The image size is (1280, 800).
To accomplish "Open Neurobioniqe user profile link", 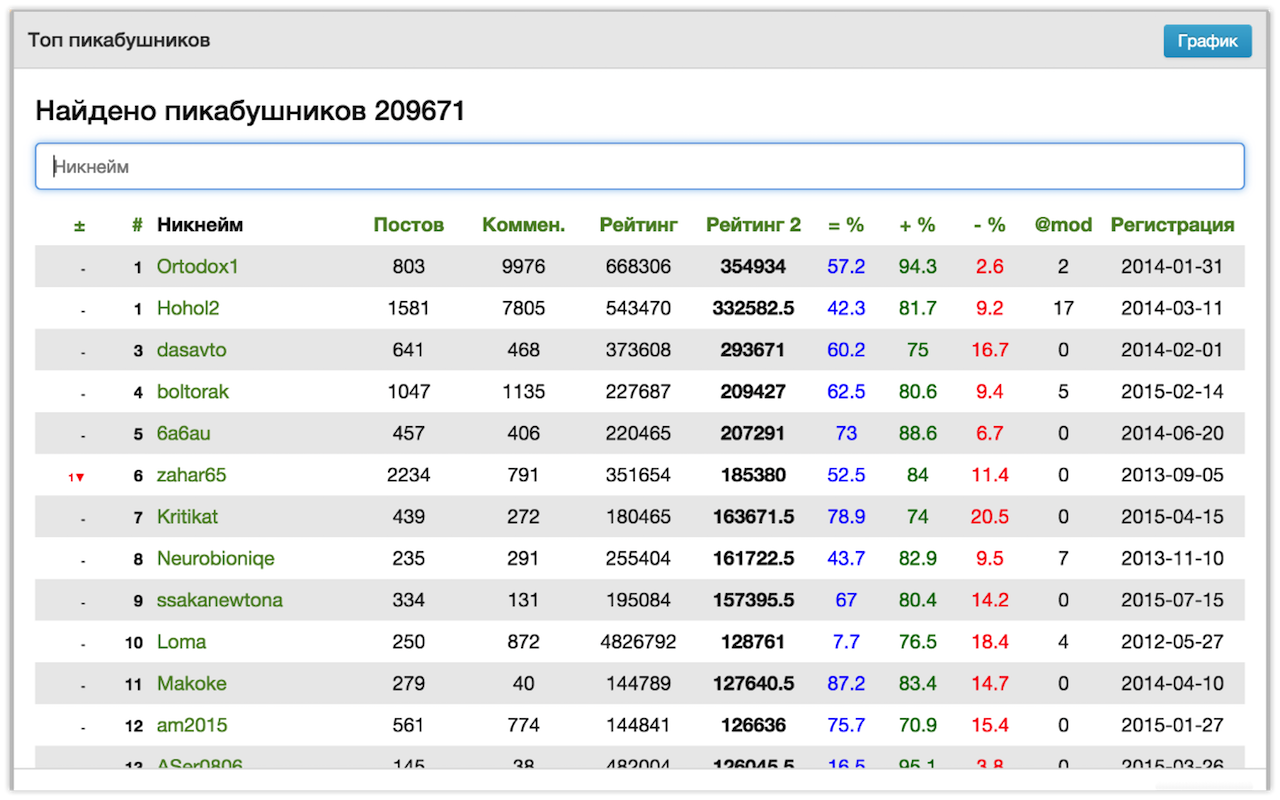I will pos(215,558).
